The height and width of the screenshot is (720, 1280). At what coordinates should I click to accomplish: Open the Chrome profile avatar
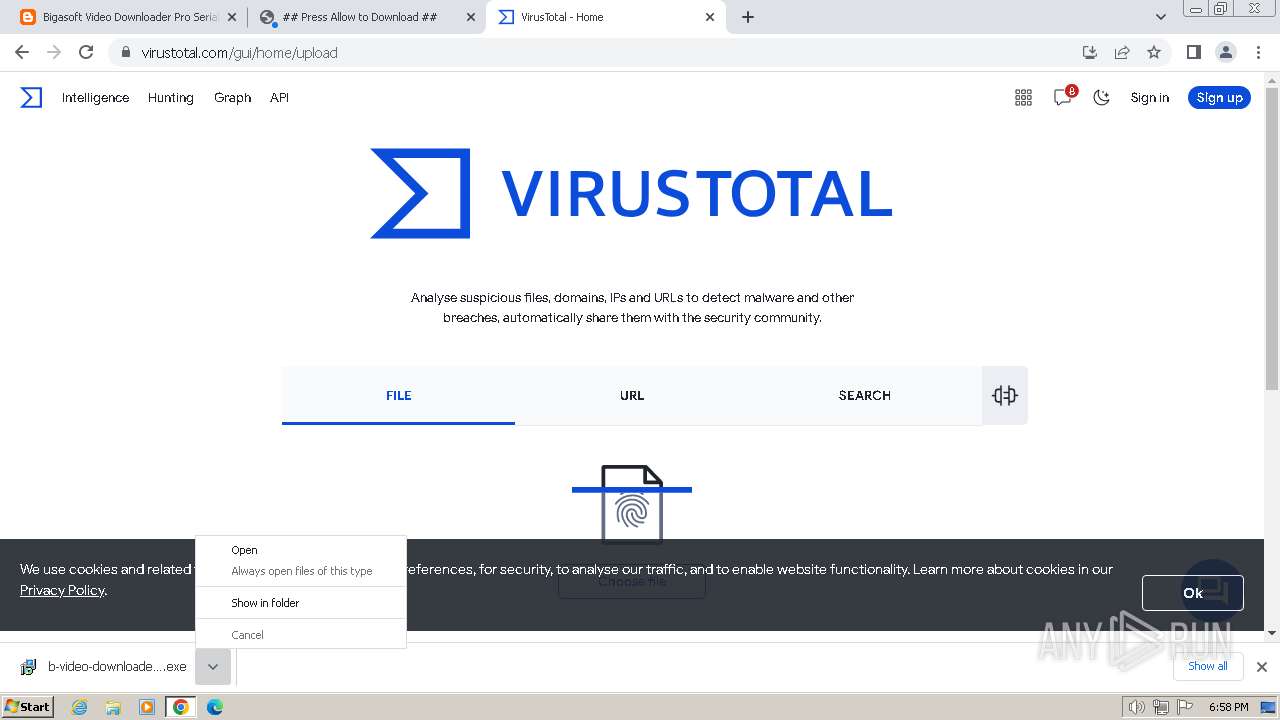[1225, 52]
